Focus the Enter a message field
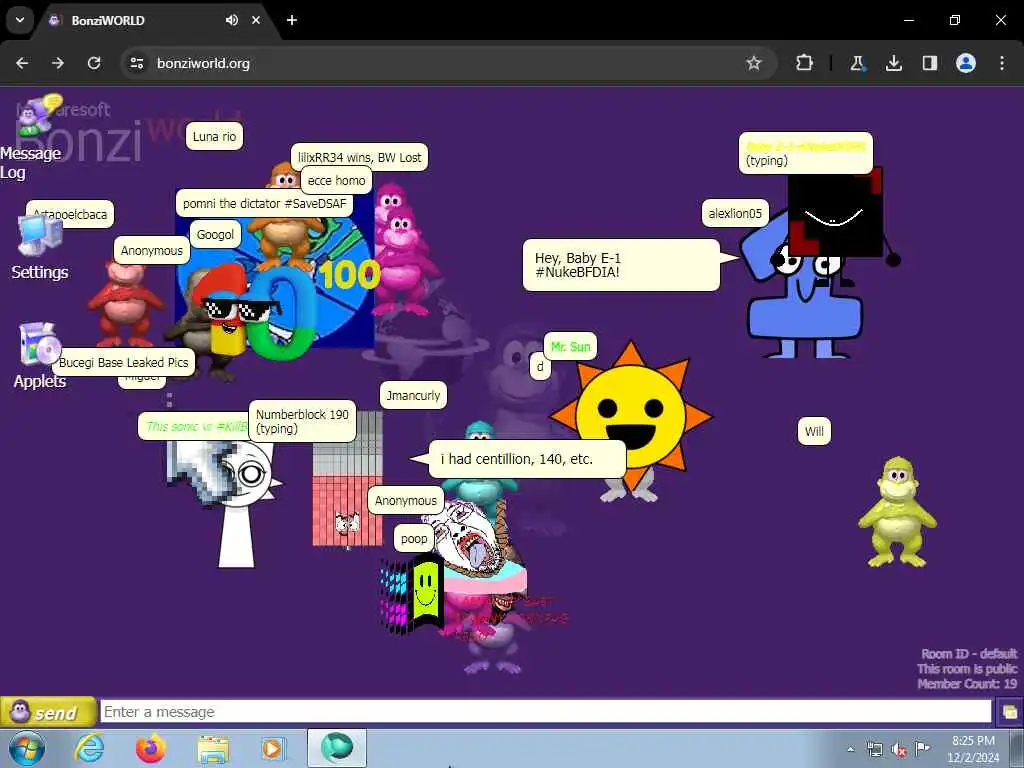The width and height of the screenshot is (1024, 768). [546, 712]
